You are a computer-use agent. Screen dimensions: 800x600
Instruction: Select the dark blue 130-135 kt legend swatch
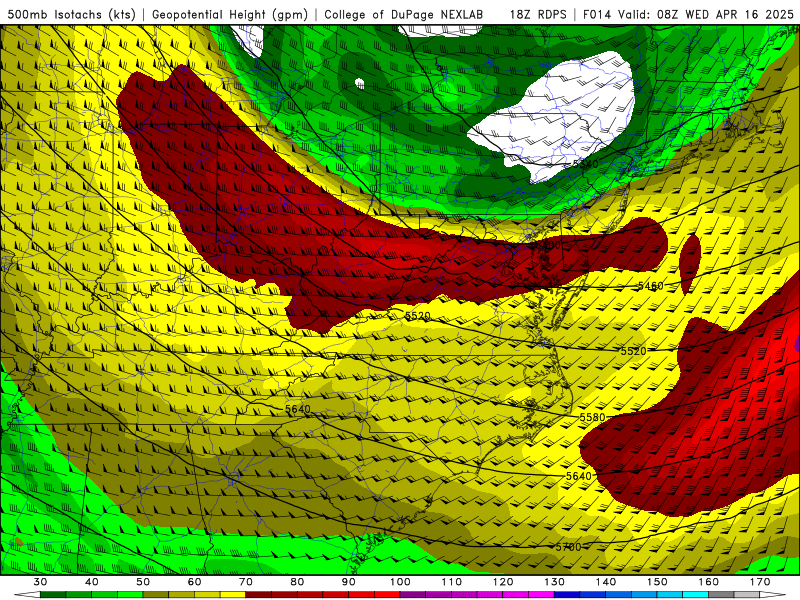tap(567, 595)
